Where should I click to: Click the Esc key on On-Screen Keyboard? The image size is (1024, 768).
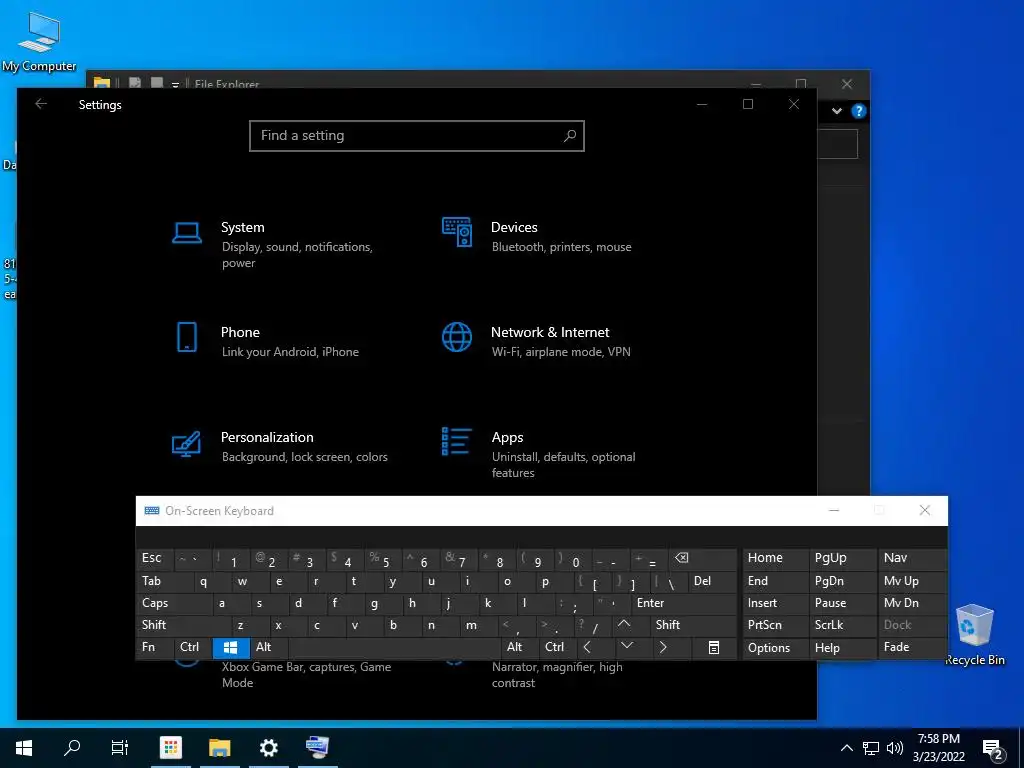[155, 558]
